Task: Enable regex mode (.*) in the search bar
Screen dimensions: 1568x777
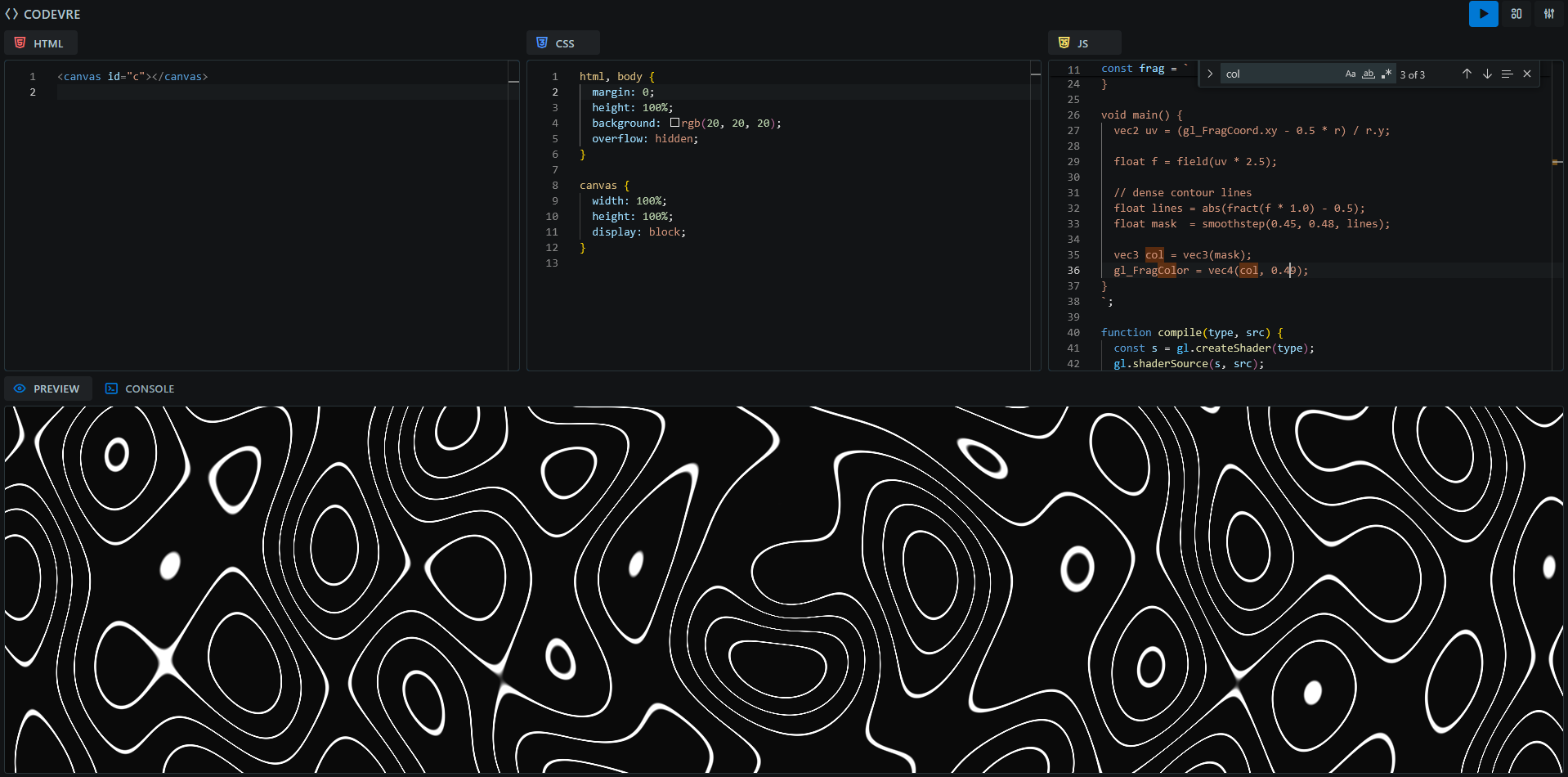Action: click(1387, 74)
